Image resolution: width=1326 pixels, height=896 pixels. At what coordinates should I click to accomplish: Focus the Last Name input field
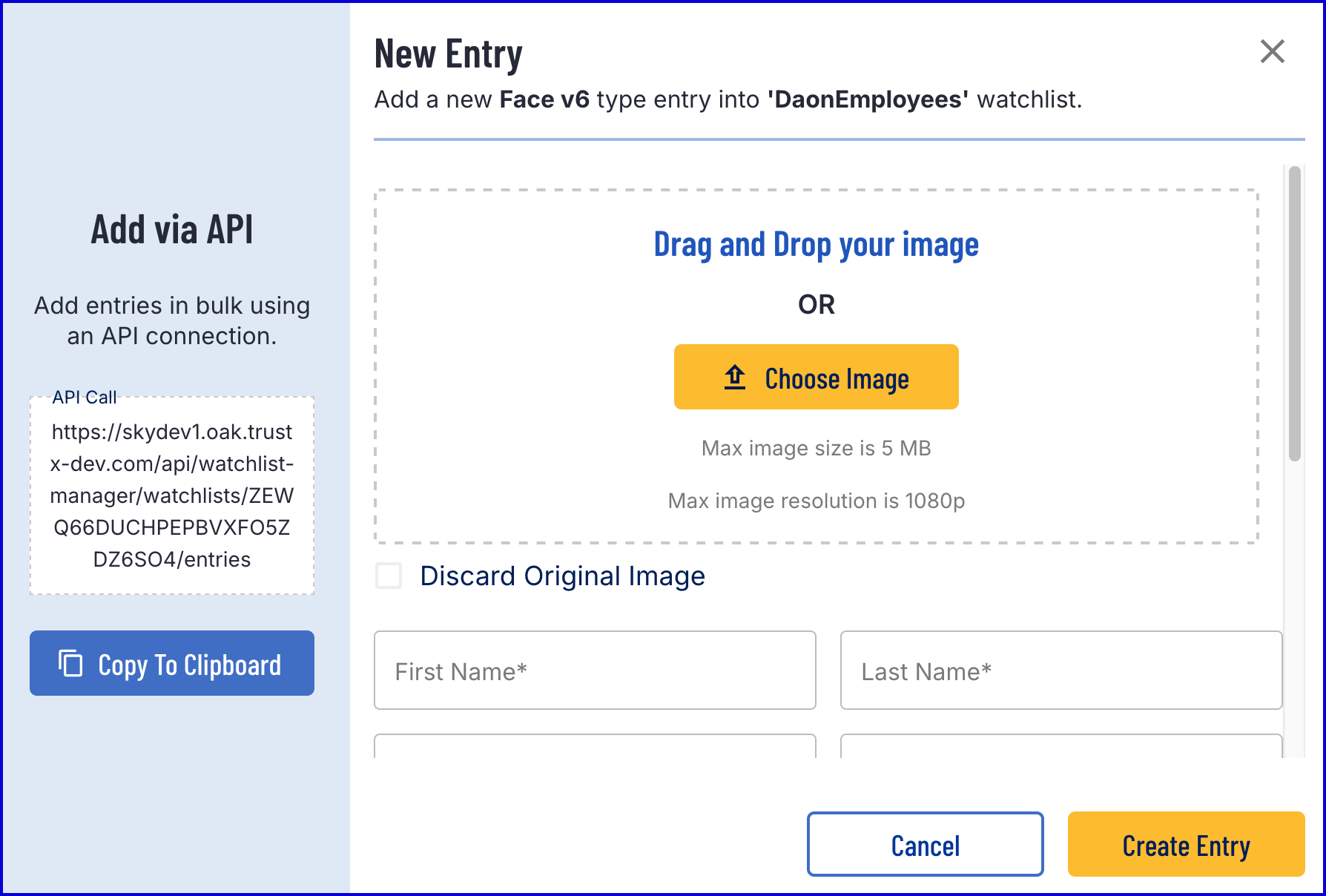tap(1061, 671)
